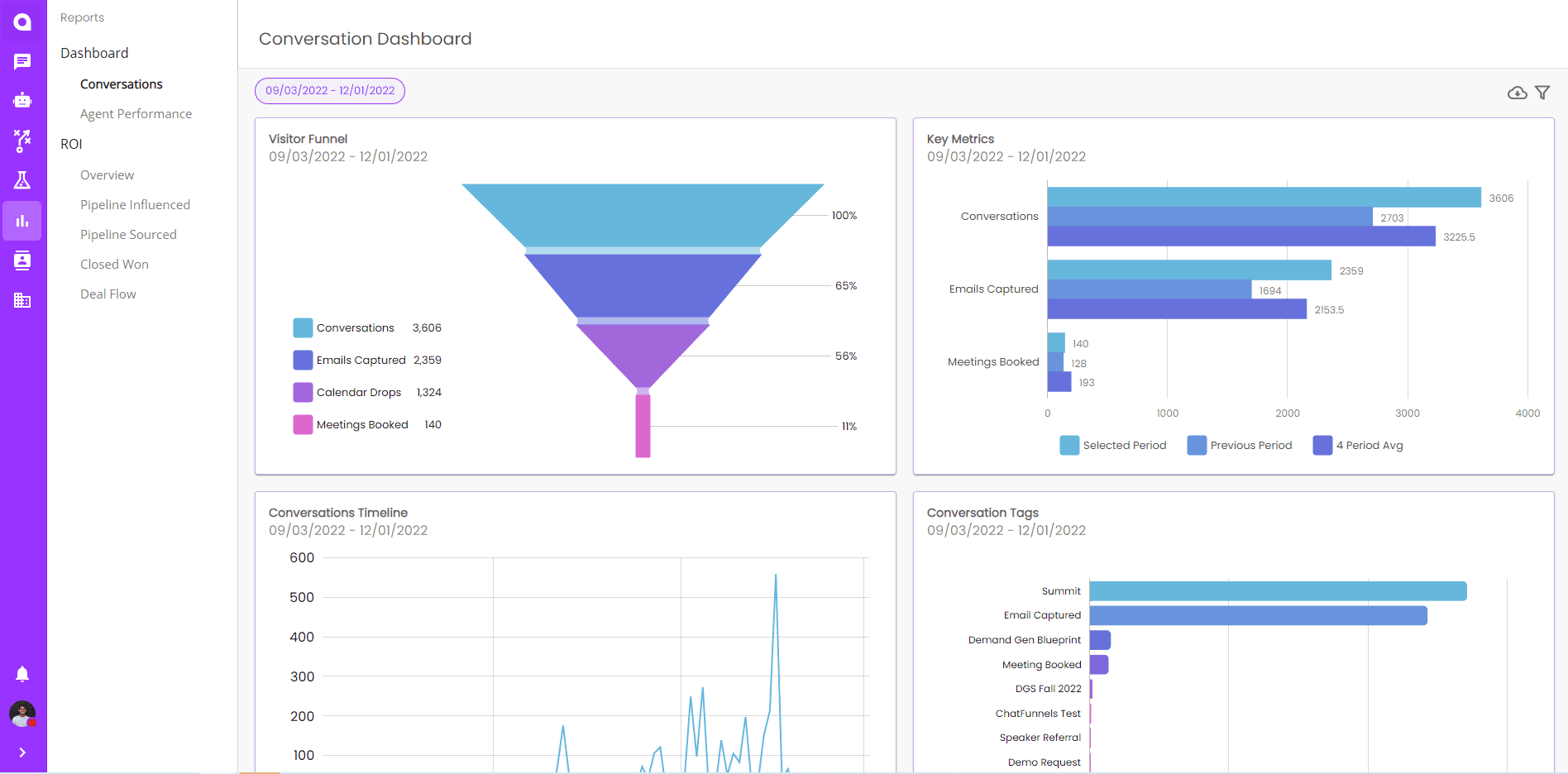Viewport: 1568px width, 774px height.
Task: Open the plays strategy icon in the sidebar
Action: pos(22,141)
